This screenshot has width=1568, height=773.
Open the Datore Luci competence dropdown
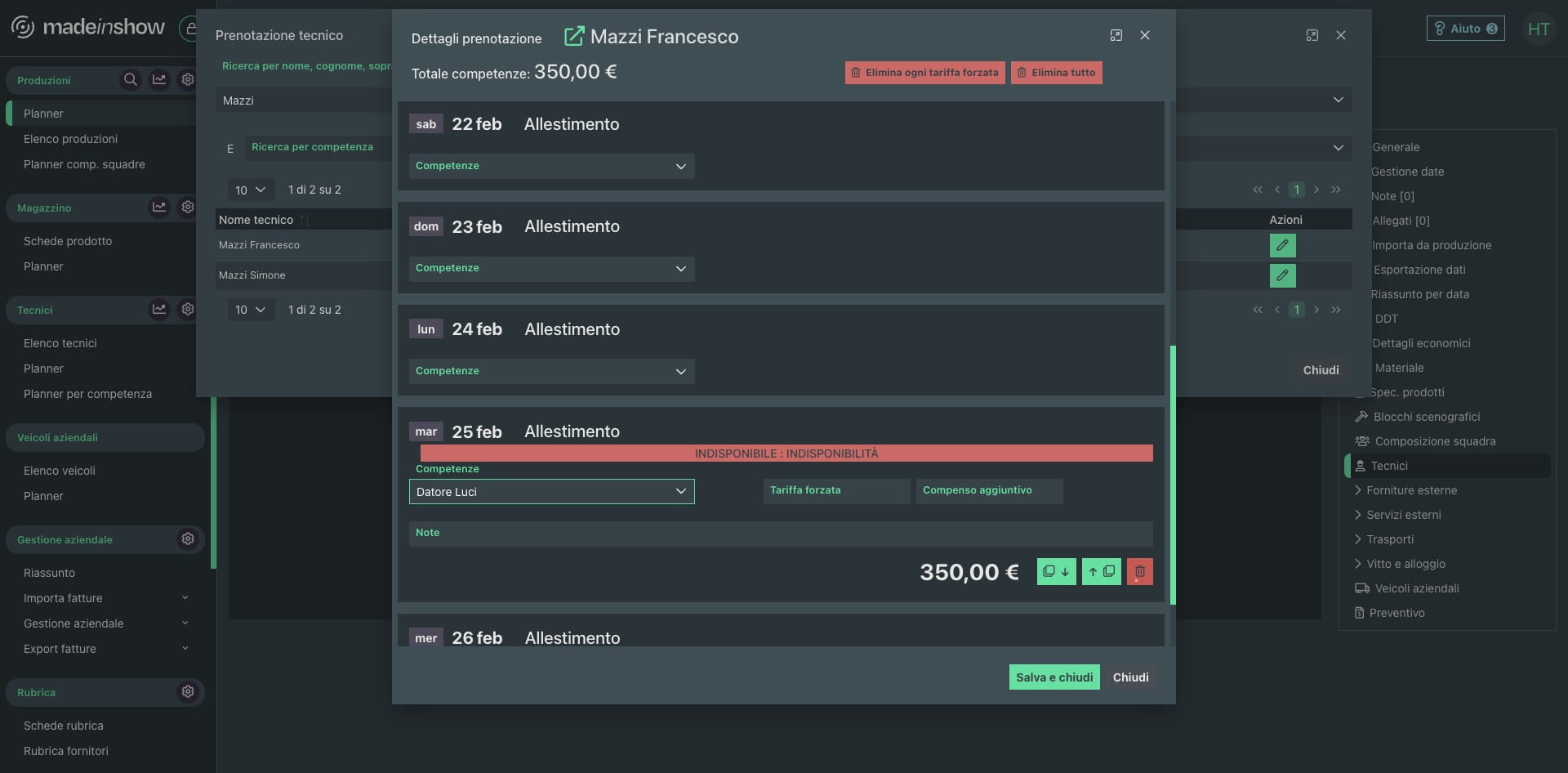[x=551, y=492]
